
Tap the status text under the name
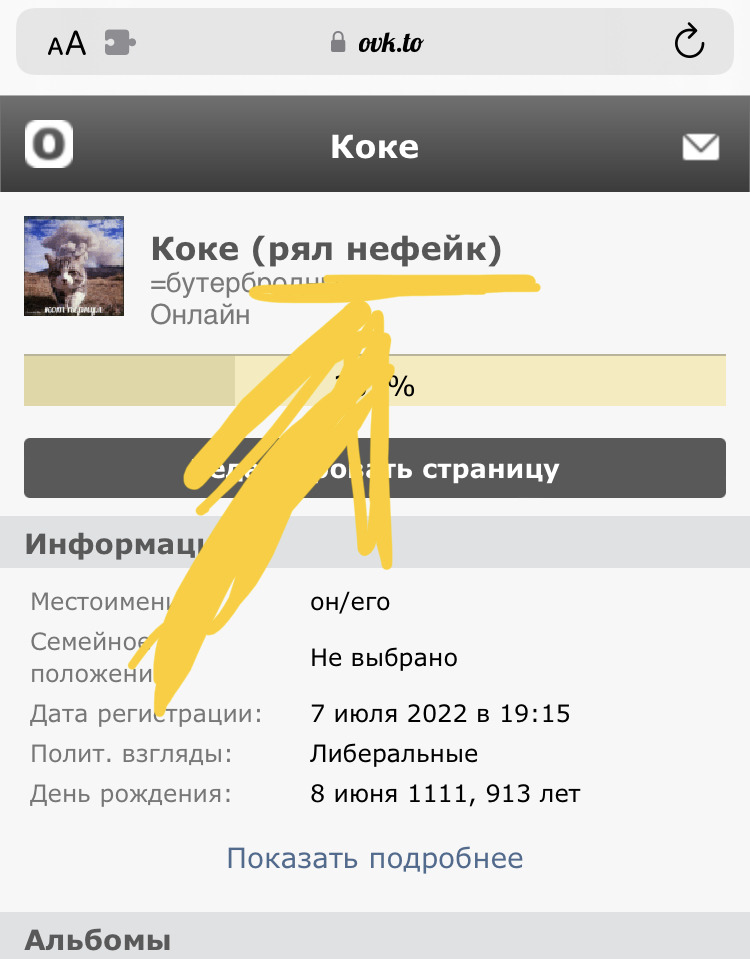tap(344, 283)
